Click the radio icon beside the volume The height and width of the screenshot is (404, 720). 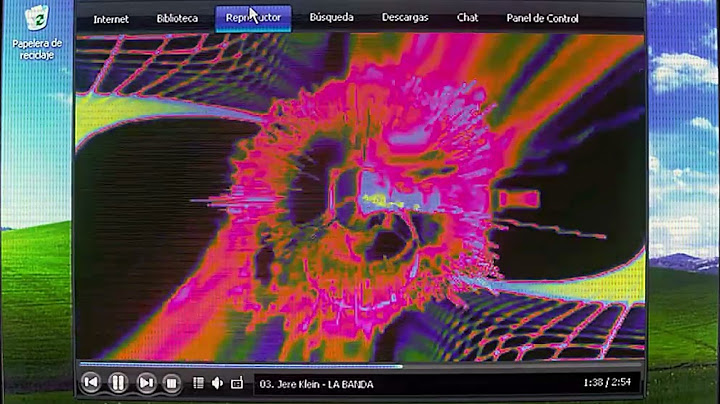point(237,382)
